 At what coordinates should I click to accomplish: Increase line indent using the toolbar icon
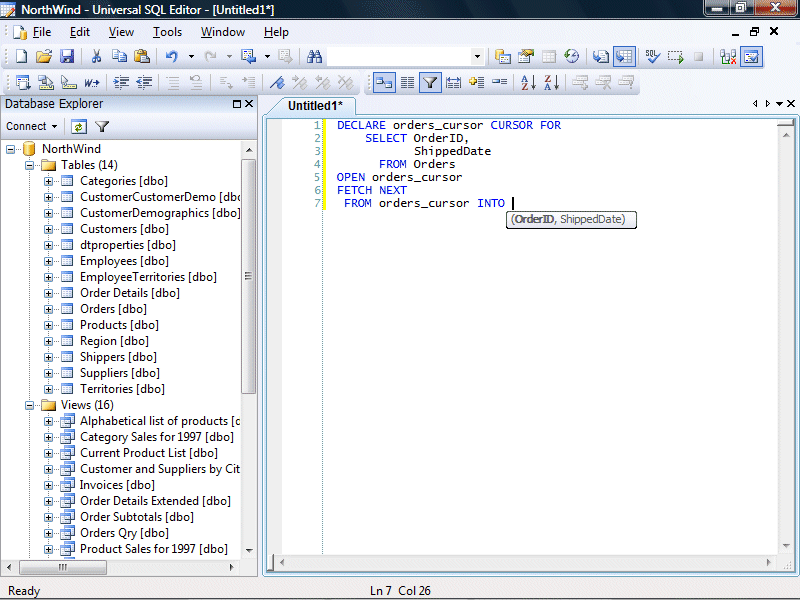tap(121, 82)
